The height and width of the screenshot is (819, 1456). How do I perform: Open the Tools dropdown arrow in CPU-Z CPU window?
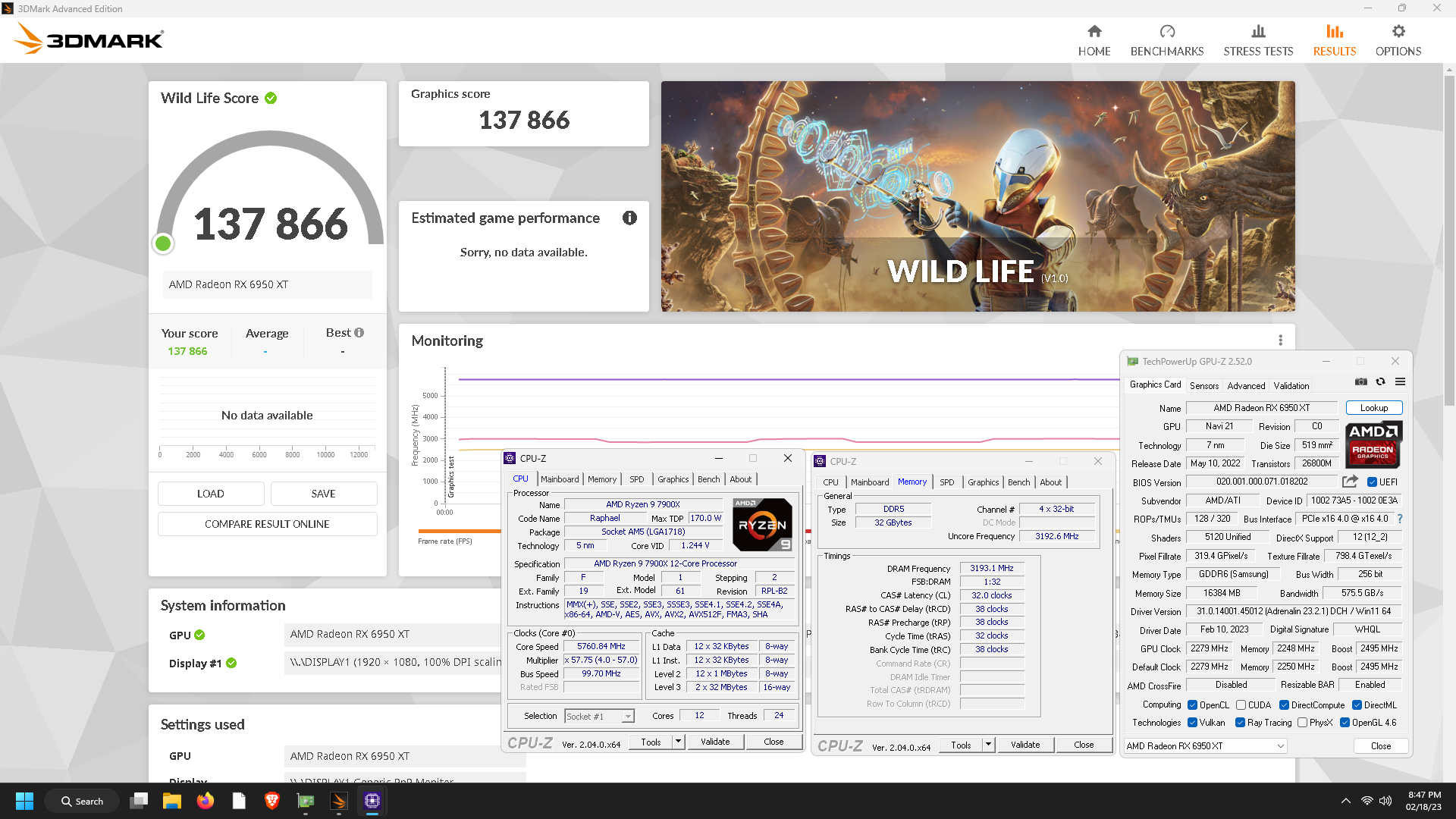pos(678,742)
